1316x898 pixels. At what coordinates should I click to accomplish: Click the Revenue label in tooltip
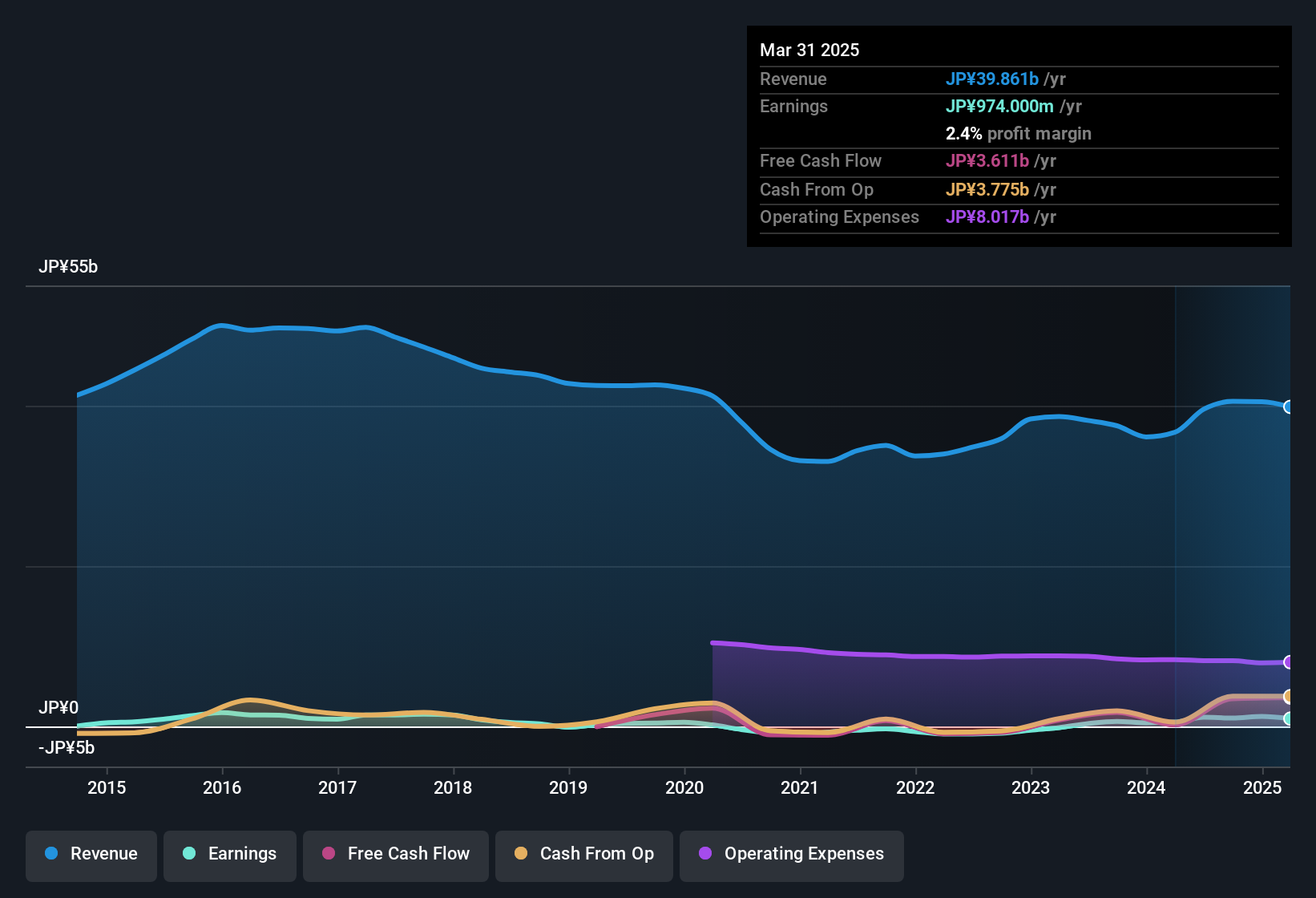click(793, 79)
